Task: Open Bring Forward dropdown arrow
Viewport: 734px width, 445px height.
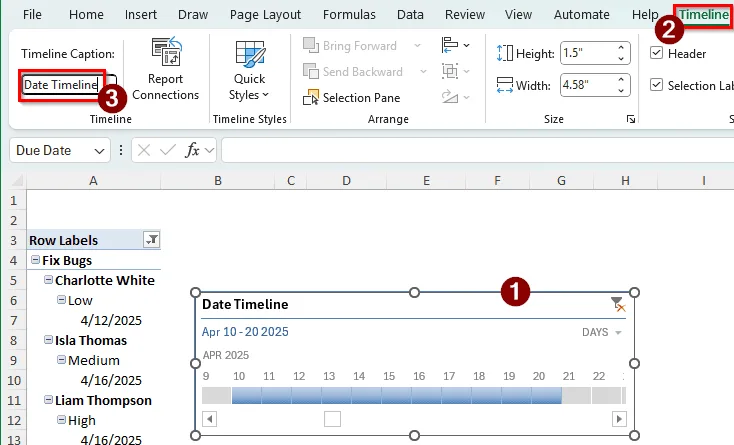Action: pos(417,46)
